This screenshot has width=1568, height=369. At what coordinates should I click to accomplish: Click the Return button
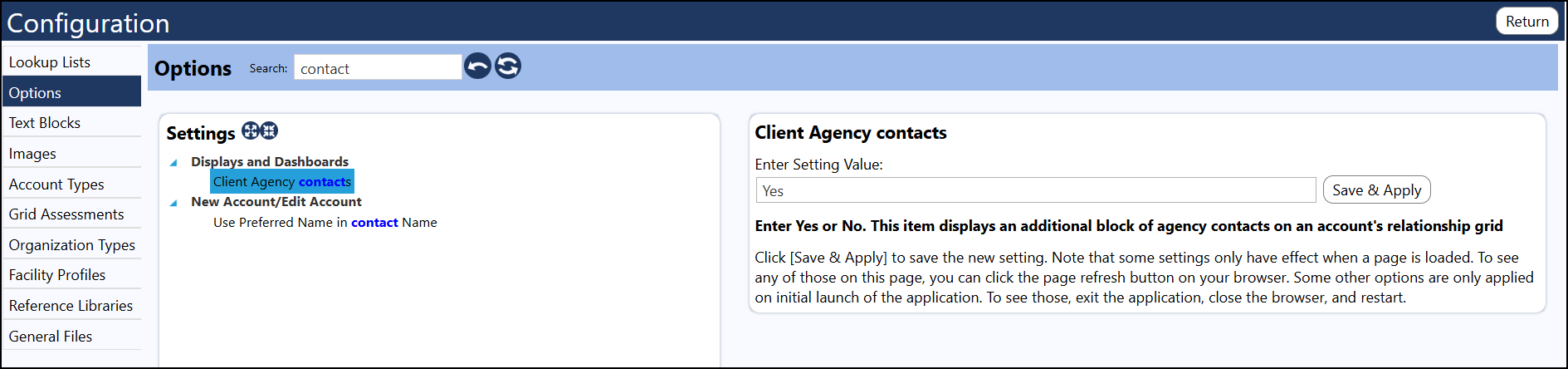point(1527,21)
